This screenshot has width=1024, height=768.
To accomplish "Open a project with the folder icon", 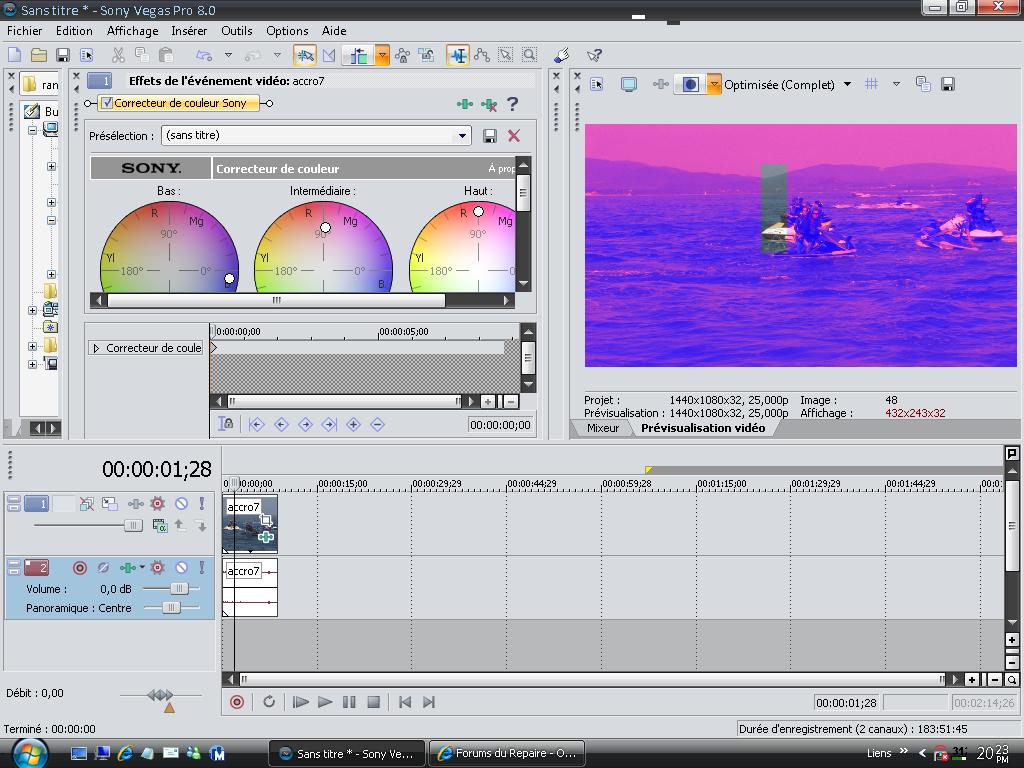I will [x=39, y=56].
